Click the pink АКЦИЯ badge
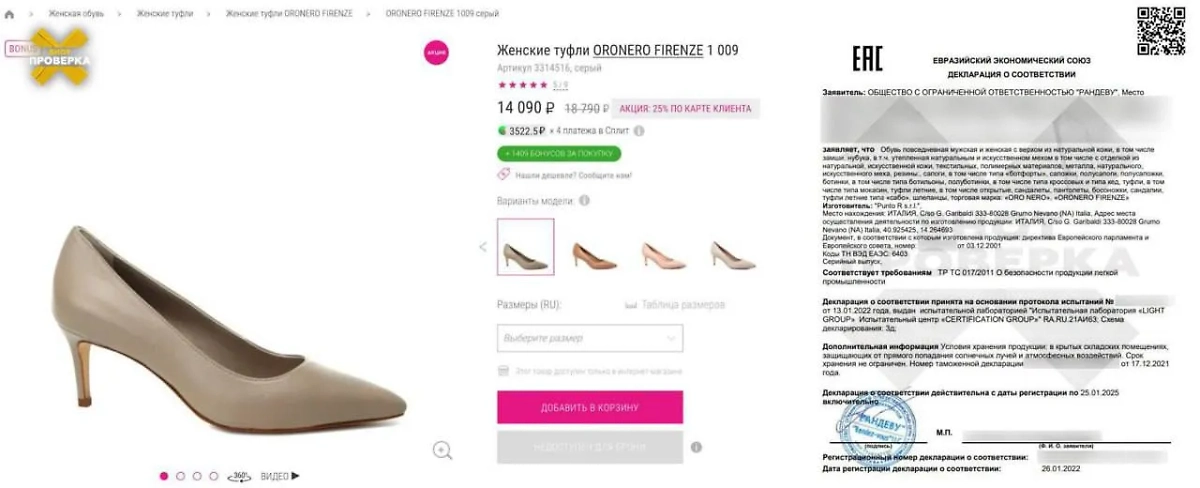Image resolution: width=1200 pixels, height=488 pixels. click(x=436, y=52)
